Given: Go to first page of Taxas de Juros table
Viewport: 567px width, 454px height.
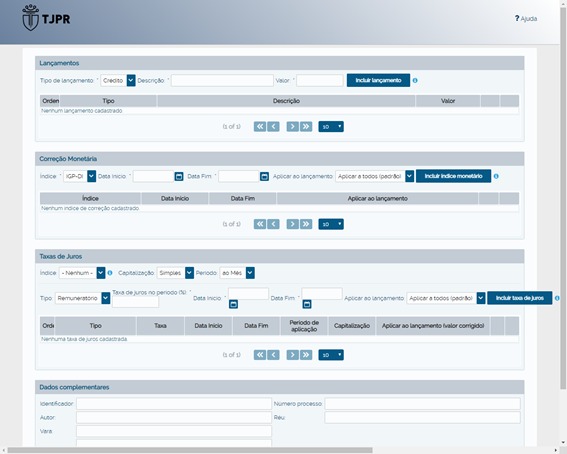Looking at the screenshot, I should pyautogui.click(x=260, y=355).
